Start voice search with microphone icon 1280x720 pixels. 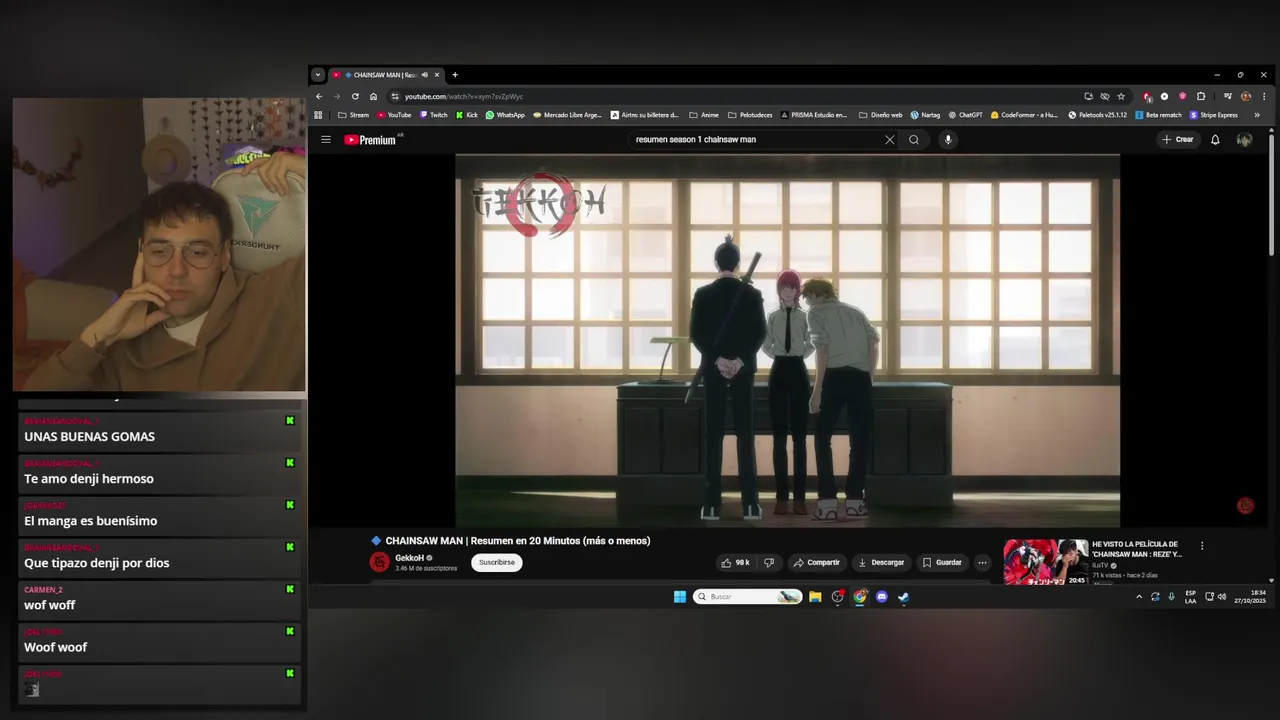coord(948,140)
